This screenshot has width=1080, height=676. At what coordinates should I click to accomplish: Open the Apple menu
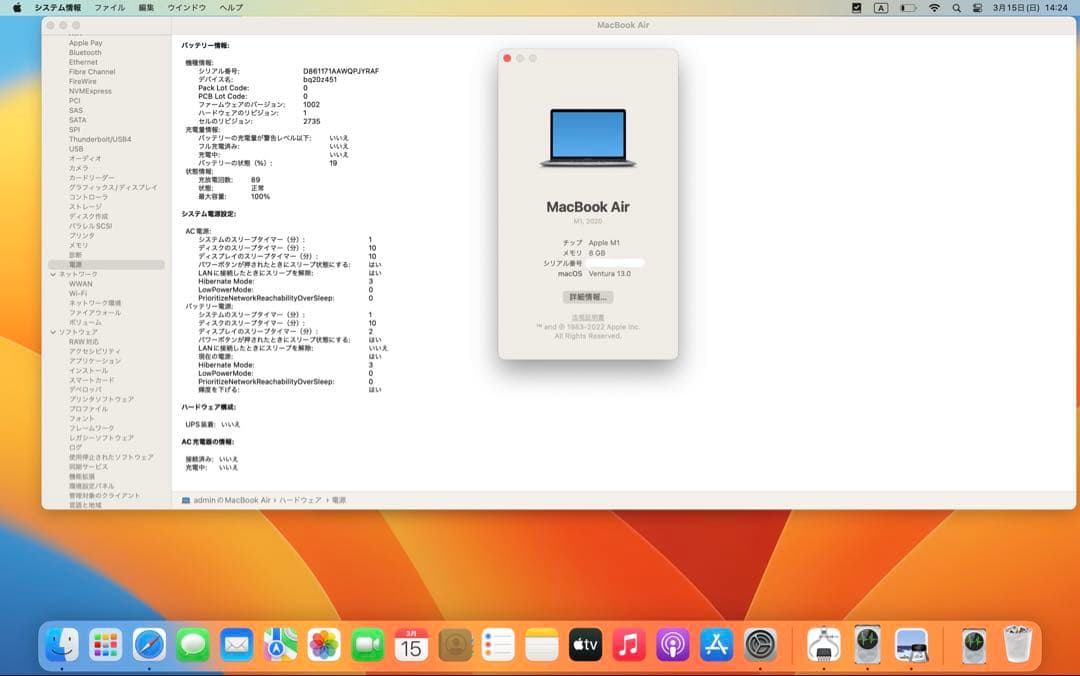17,8
